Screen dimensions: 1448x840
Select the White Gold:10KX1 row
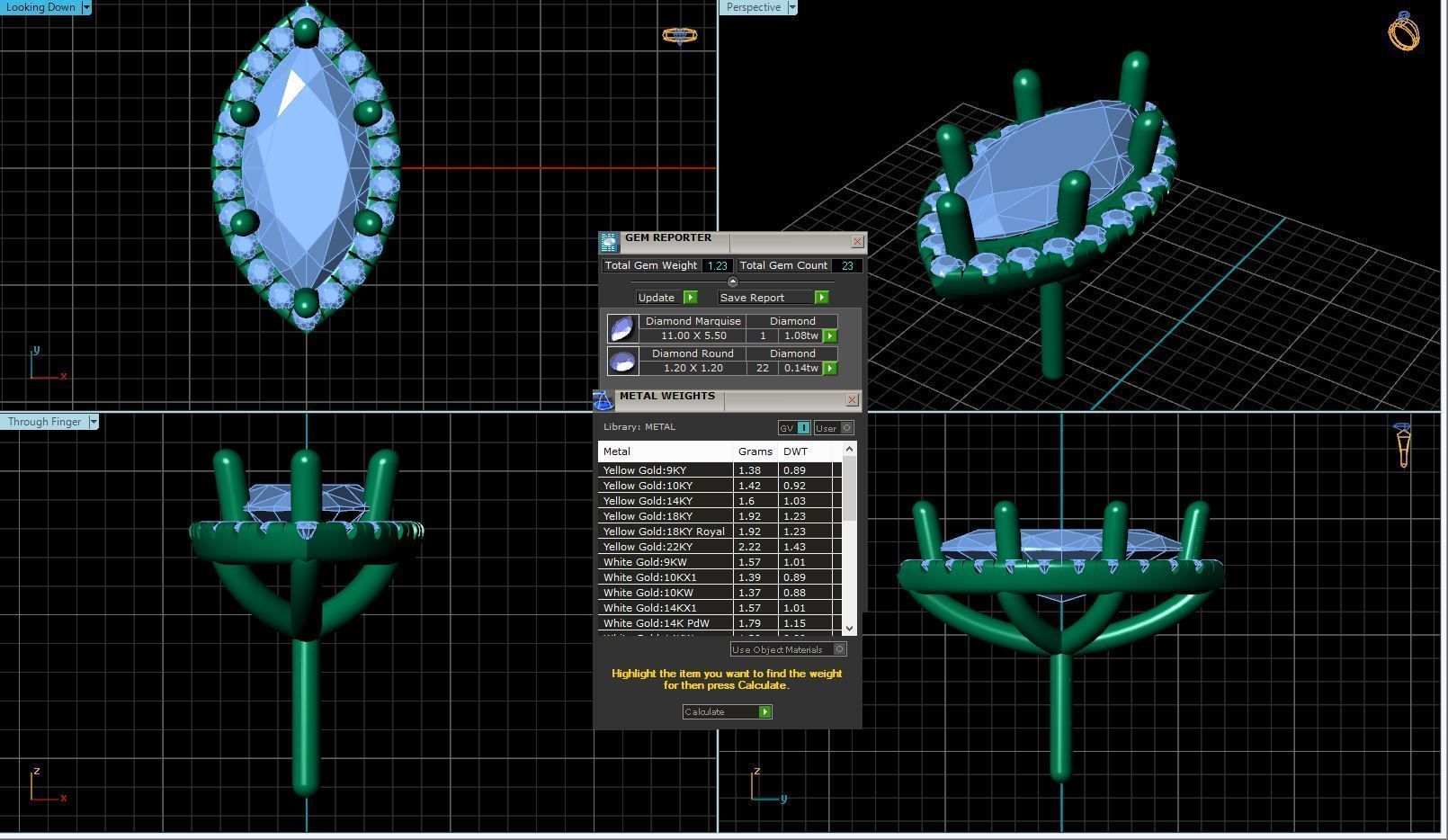(x=720, y=577)
